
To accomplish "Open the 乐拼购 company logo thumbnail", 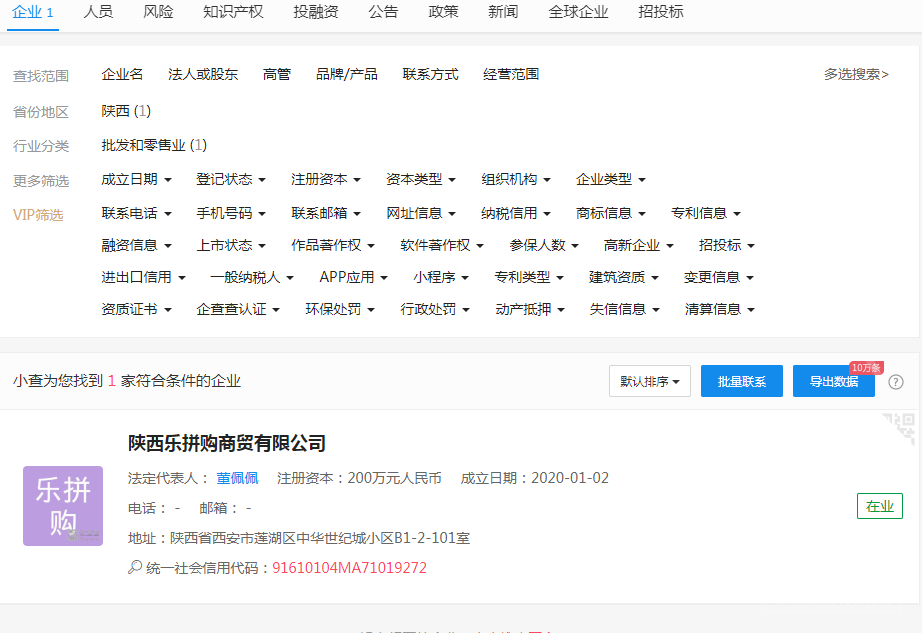I will [x=63, y=506].
